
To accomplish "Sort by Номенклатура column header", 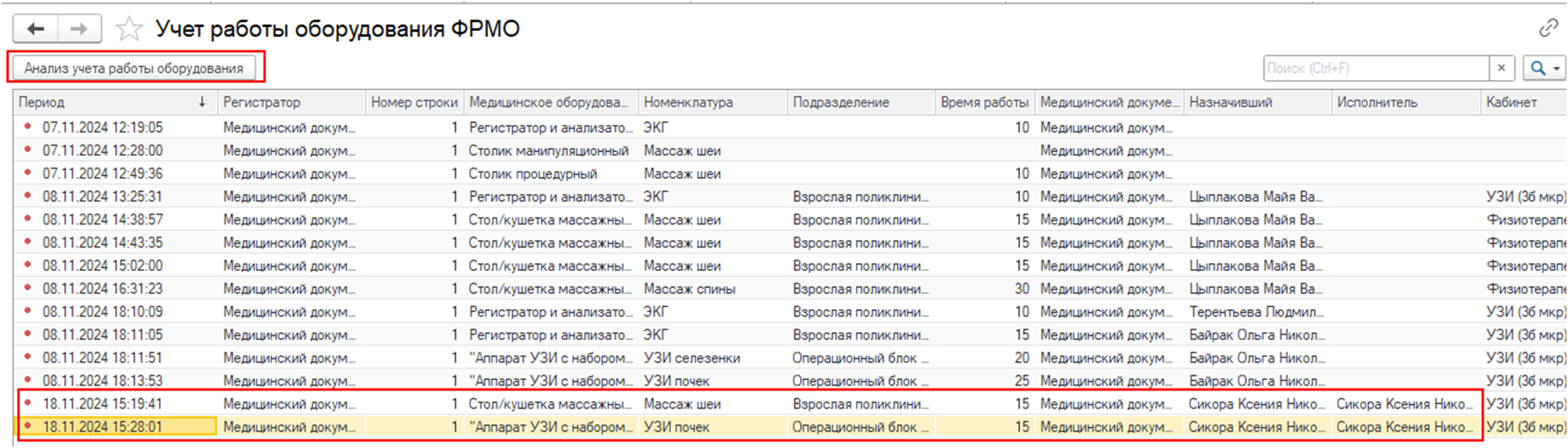I will (687, 102).
